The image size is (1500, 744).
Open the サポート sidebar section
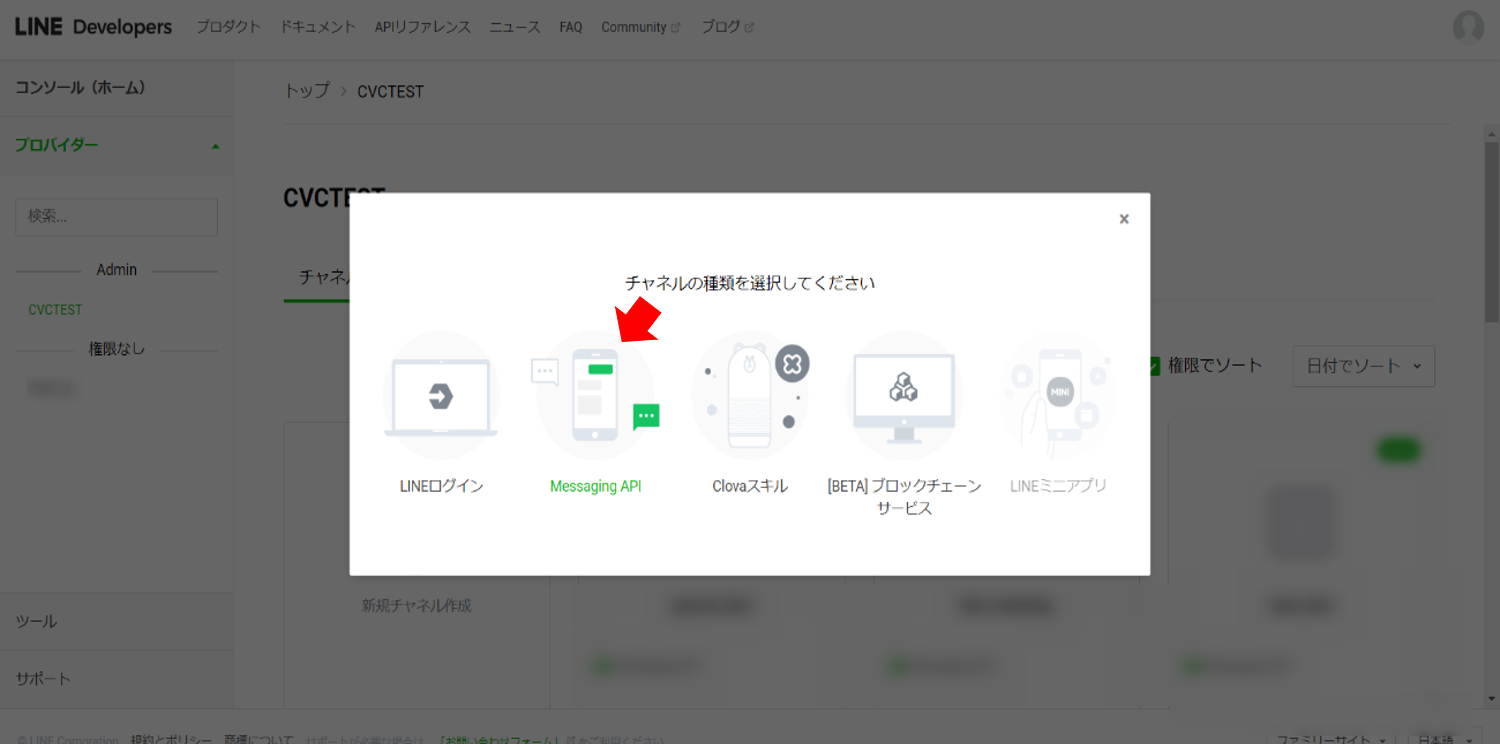click(117, 679)
